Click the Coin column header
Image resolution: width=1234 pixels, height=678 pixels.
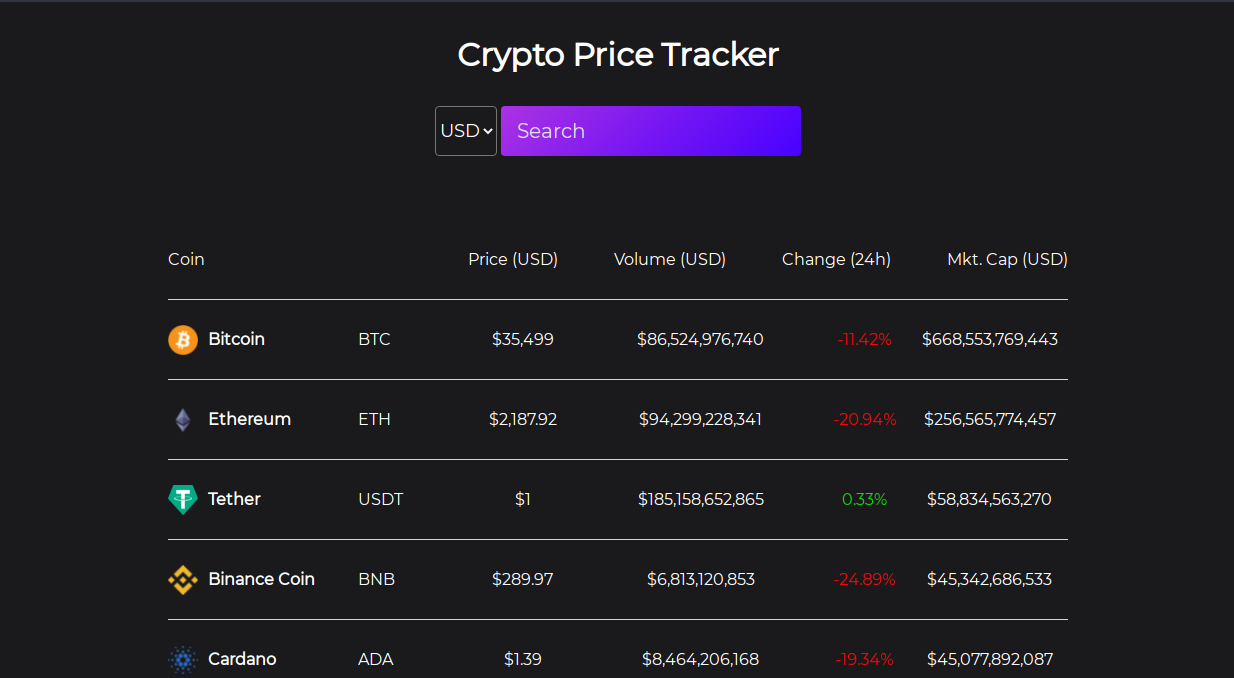pyautogui.click(x=186, y=259)
